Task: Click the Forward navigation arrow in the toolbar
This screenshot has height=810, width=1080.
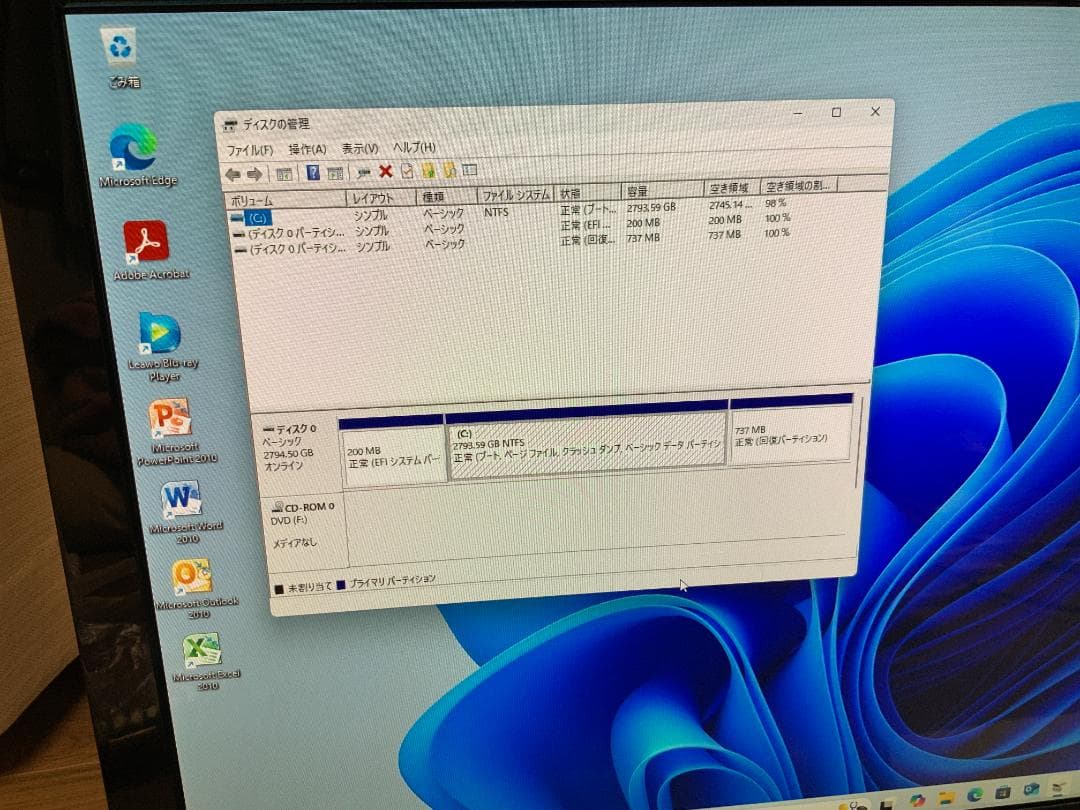Action: click(253, 172)
